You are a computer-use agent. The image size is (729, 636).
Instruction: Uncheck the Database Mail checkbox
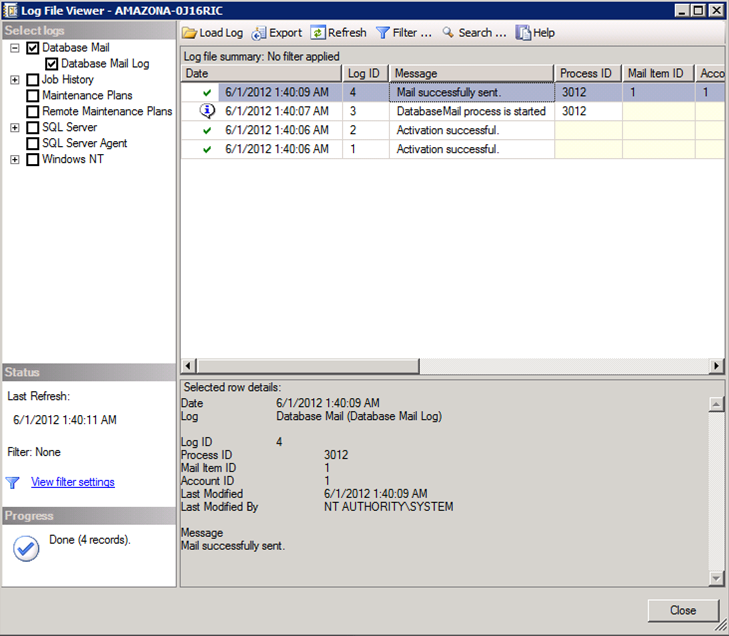(x=33, y=48)
